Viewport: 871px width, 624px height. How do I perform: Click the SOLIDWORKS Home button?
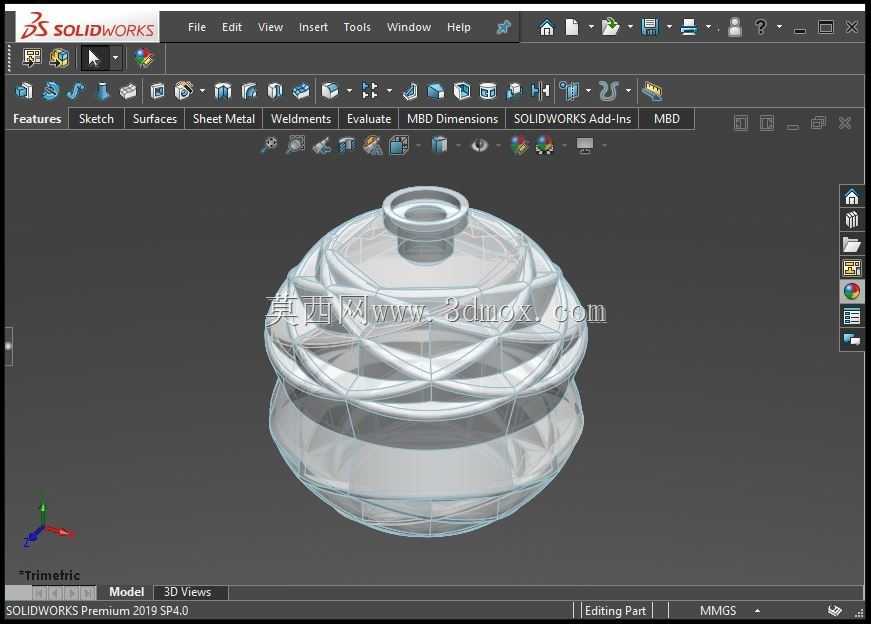[547, 27]
